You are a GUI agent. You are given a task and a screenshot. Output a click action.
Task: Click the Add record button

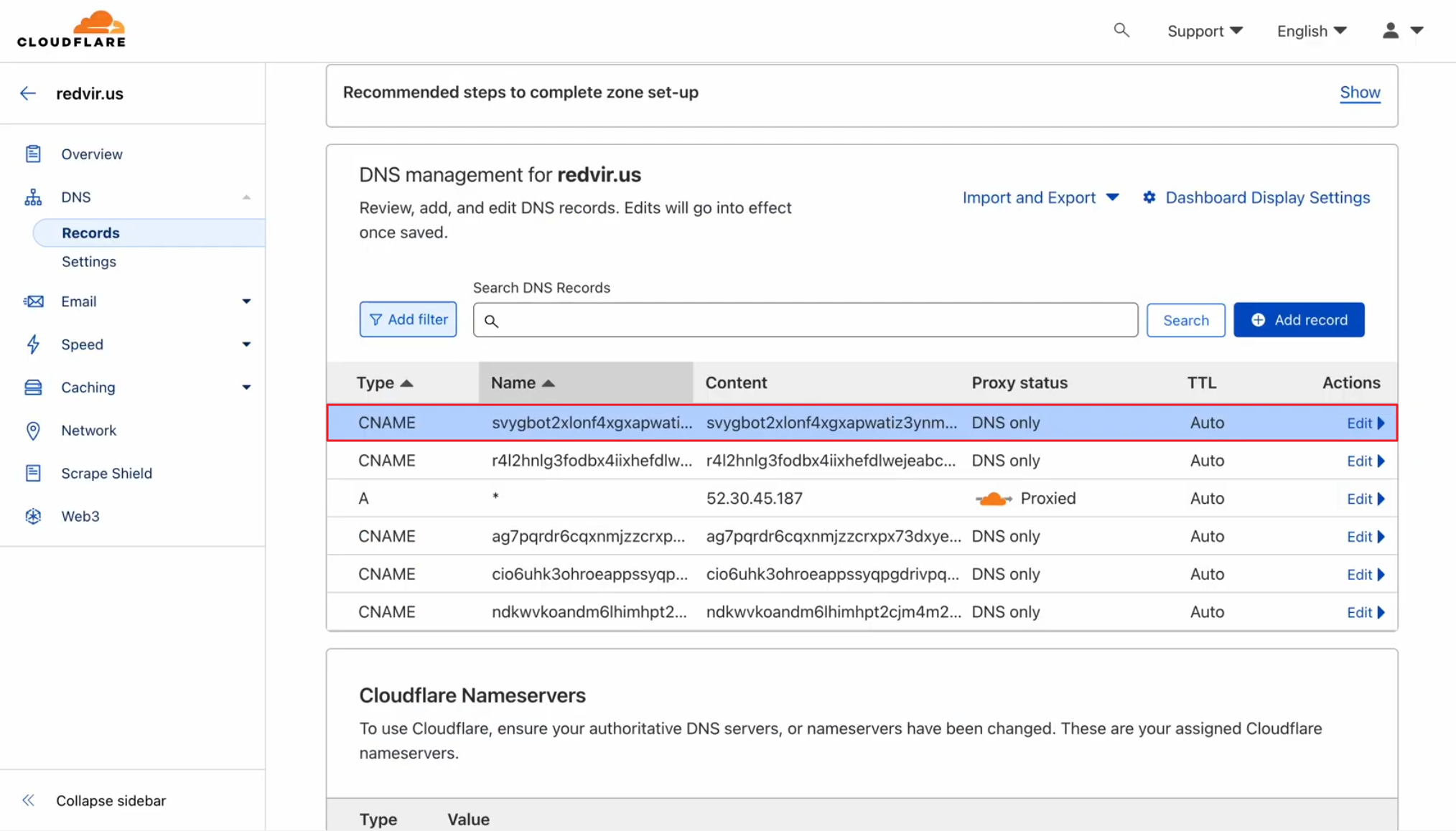coord(1299,319)
